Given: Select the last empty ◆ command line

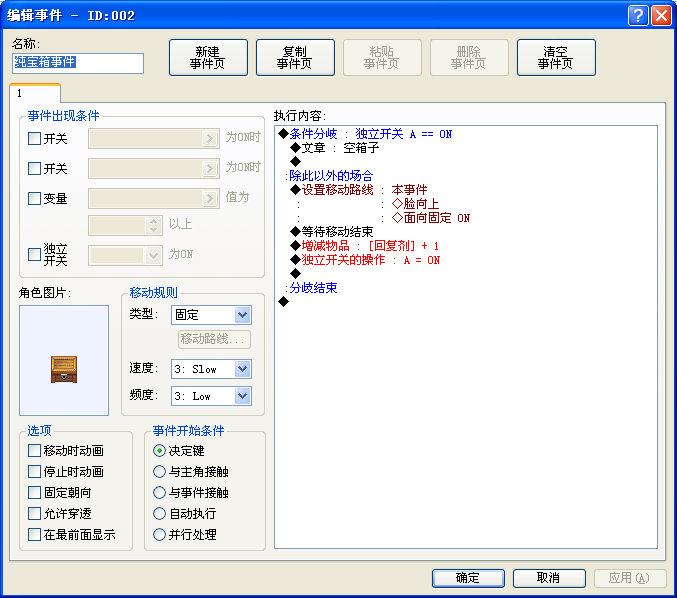Looking at the screenshot, I should 284,302.
